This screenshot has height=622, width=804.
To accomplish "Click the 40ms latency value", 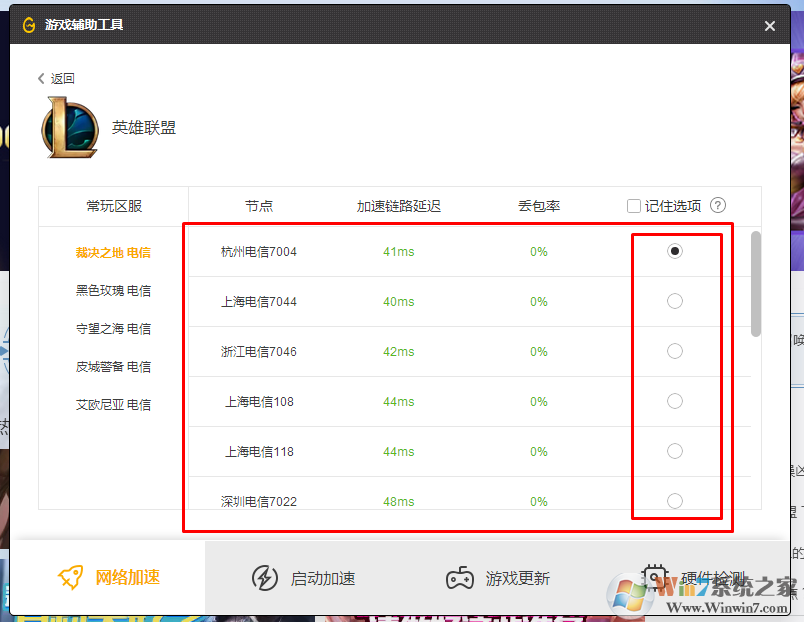I will pyautogui.click(x=398, y=302).
